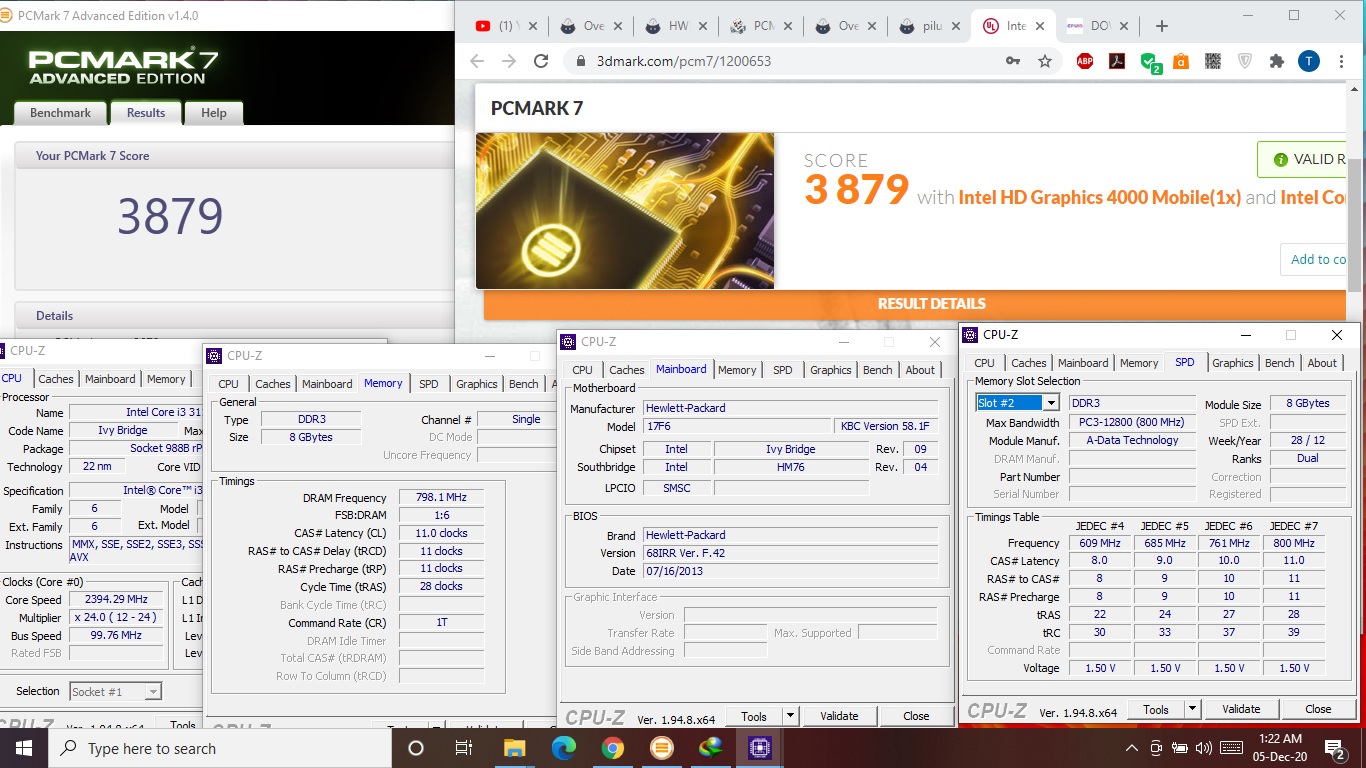Click the browser forward arrow
The image size is (1366, 768).
[509, 61]
